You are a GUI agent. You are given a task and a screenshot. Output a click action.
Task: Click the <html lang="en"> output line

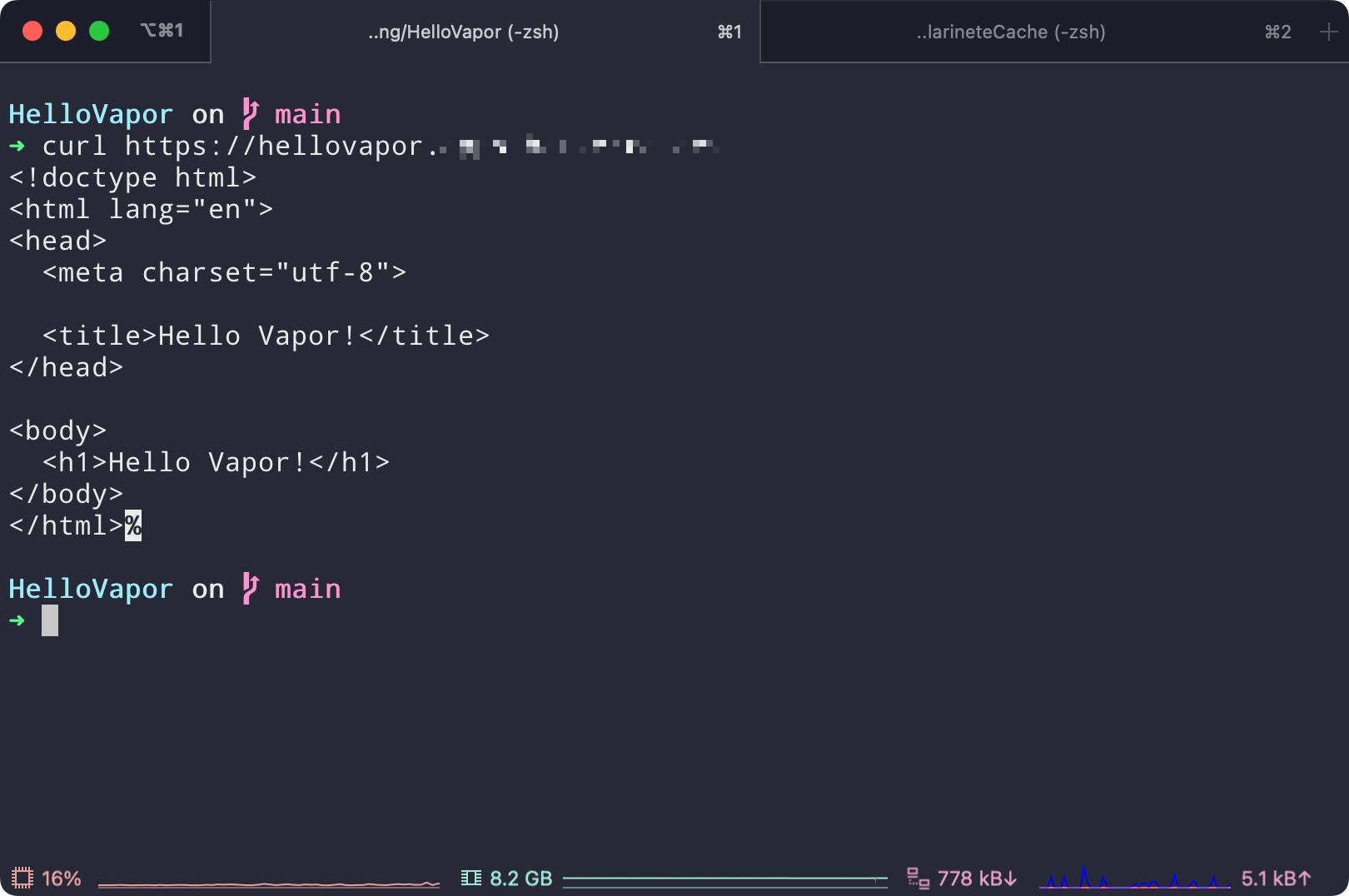141,210
